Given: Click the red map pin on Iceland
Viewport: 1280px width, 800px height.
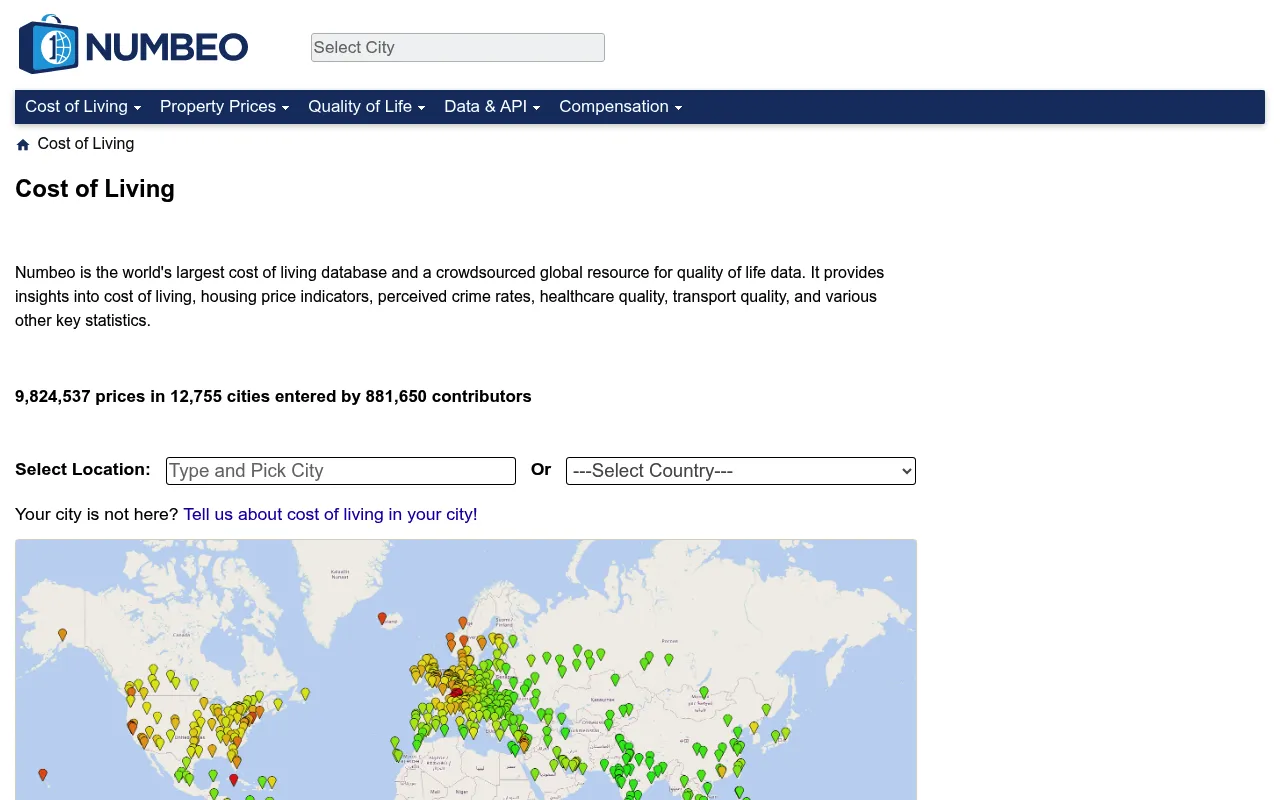Looking at the screenshot, I should tap(382, 619).
